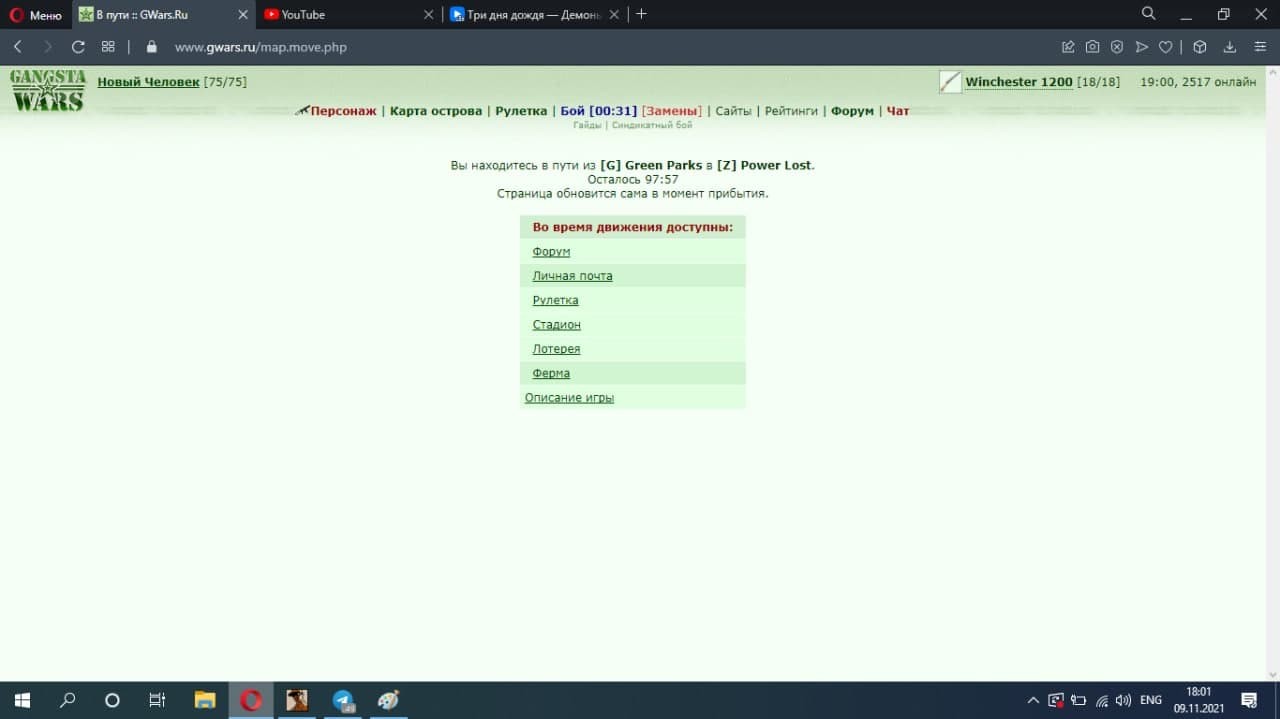Open Opera speed dial grid
The width and height of the screenshot is (1280, 719).
(108, 47)
